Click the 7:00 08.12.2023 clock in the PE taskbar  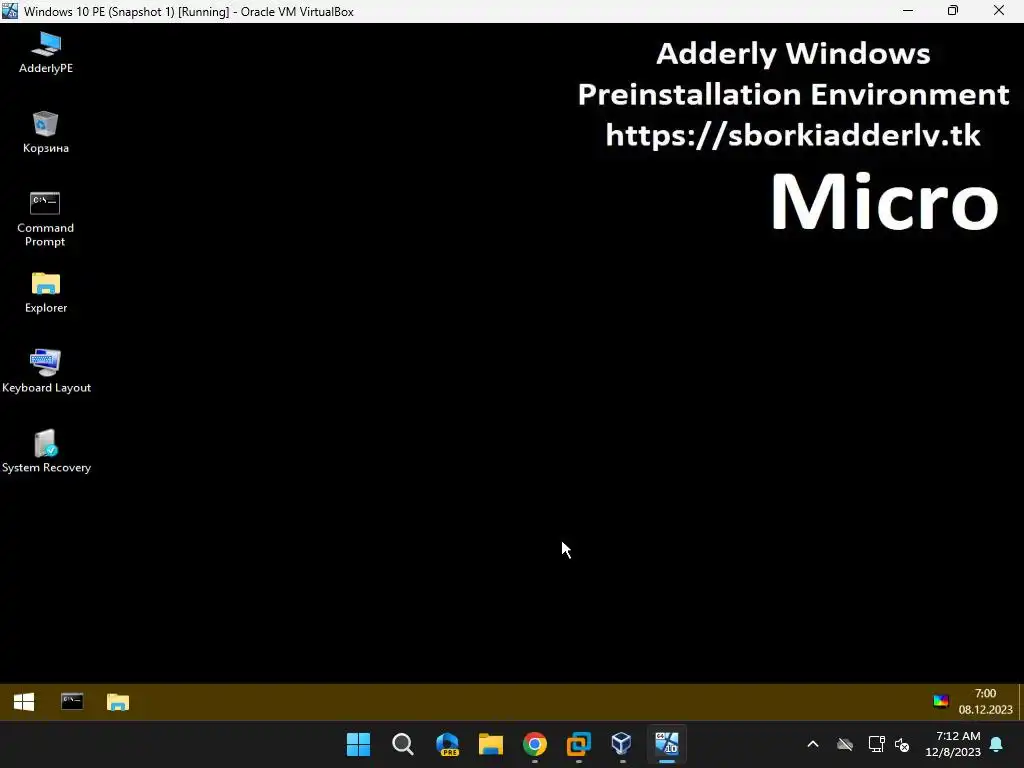[985, 701]
